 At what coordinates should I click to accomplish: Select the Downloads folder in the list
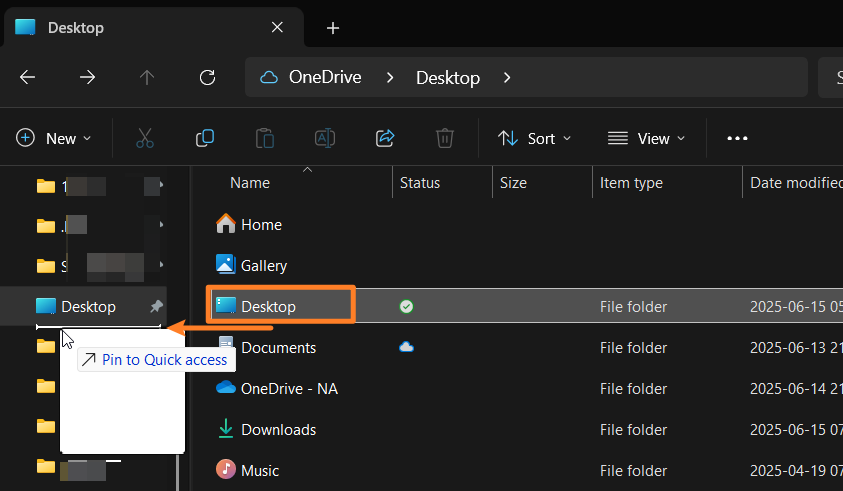278,430
